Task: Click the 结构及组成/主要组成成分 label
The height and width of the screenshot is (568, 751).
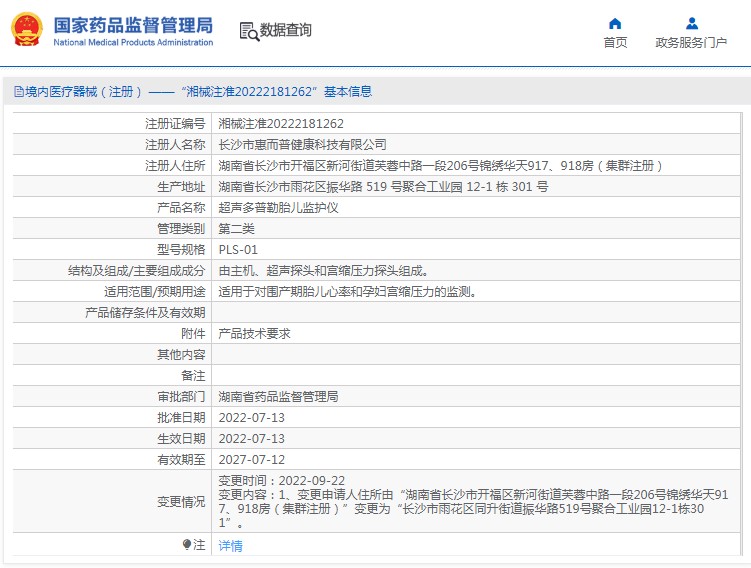Action: pos(137,271)
